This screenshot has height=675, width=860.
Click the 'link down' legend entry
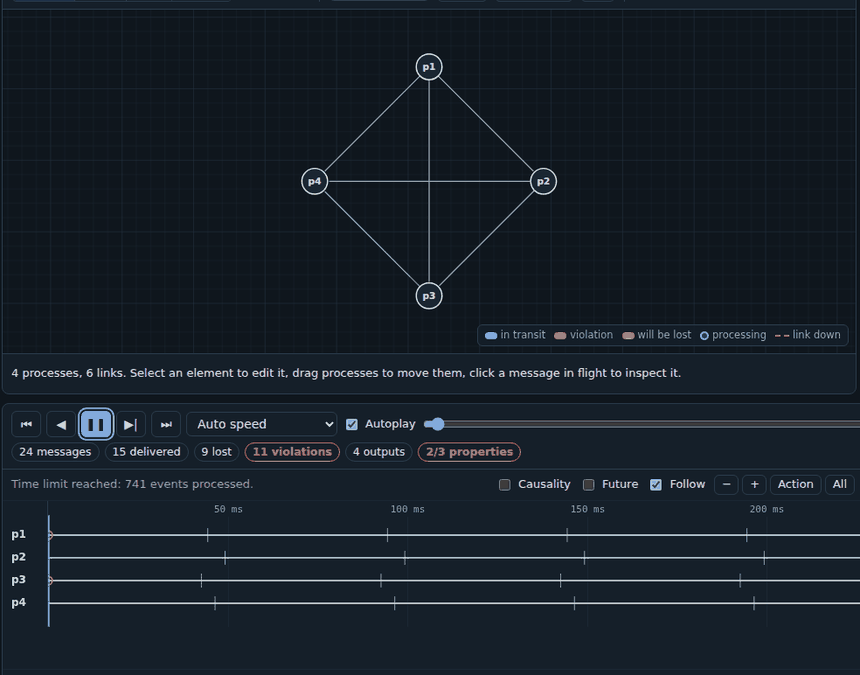coord(807,335)
